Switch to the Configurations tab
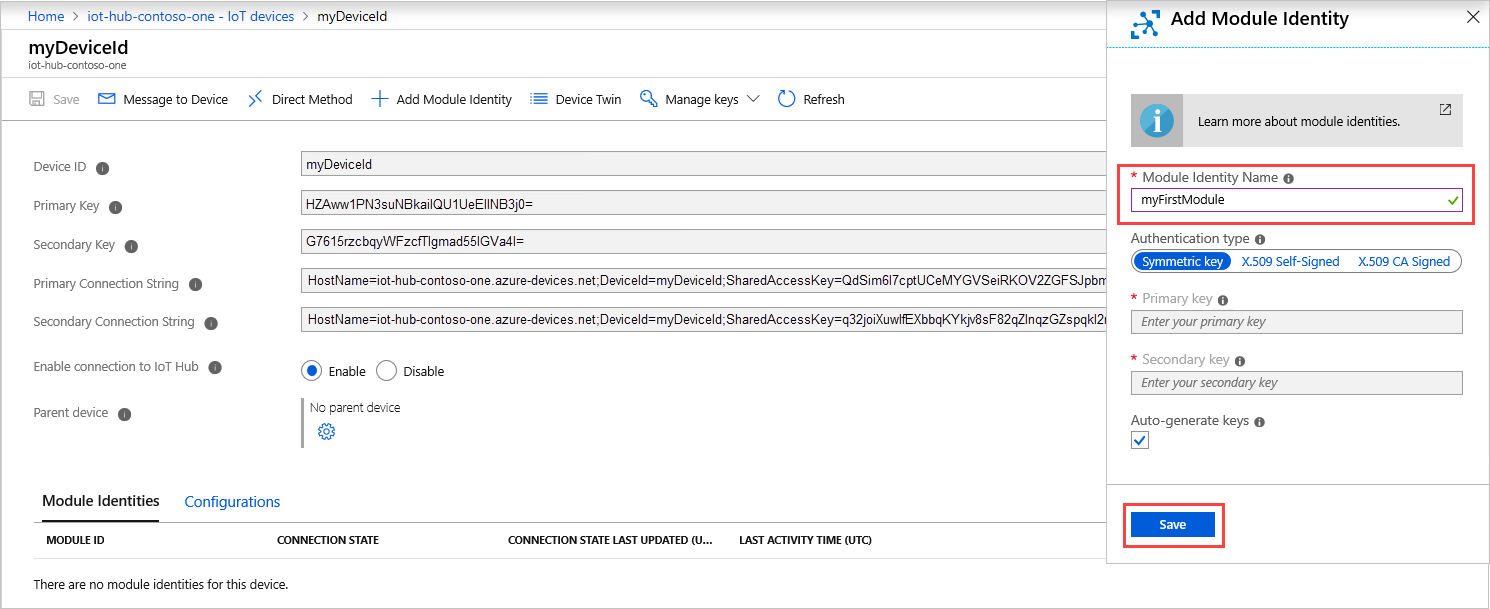This screenshot has width=1490, height=609. (x=232, y=502)
